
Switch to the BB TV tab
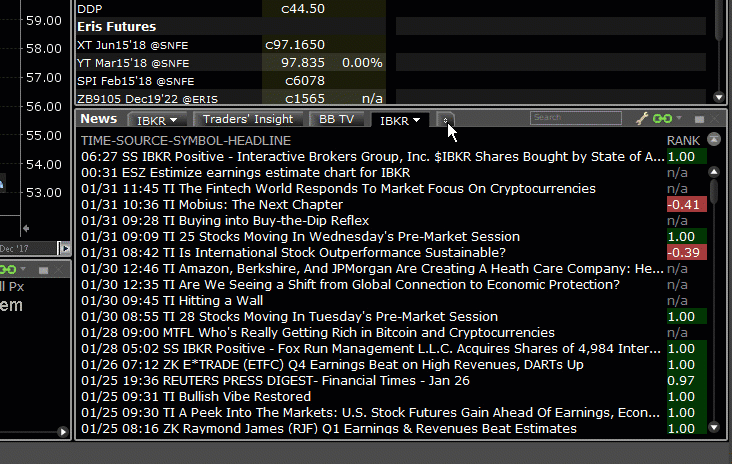[x=335, y=119]
